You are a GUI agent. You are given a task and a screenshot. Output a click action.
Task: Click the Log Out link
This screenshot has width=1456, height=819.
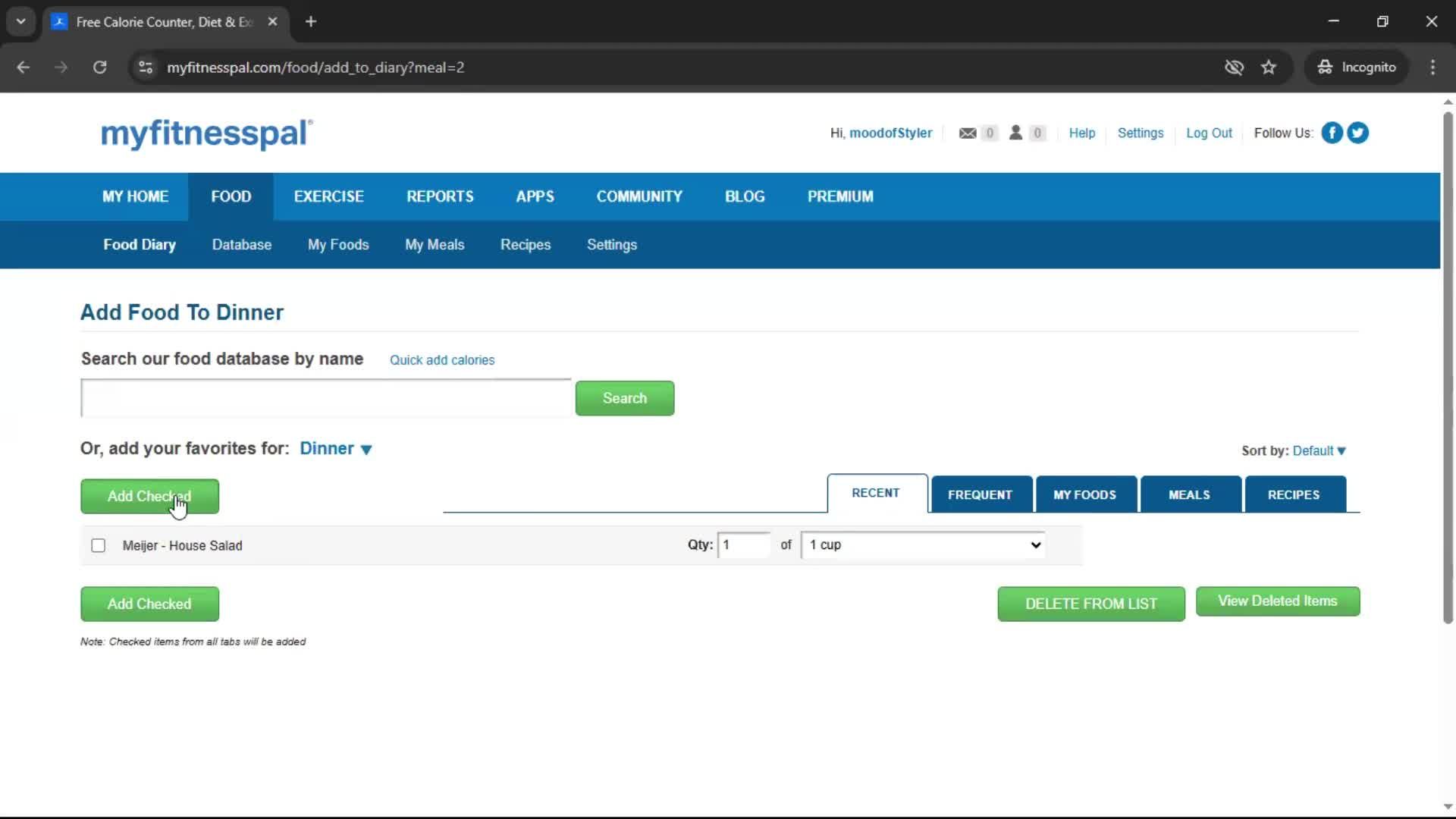(x=1209, y=133)
